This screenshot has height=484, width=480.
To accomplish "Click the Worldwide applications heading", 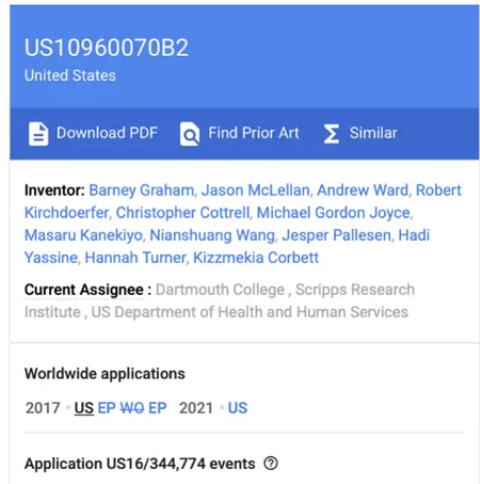I will [x=104, y=374].
